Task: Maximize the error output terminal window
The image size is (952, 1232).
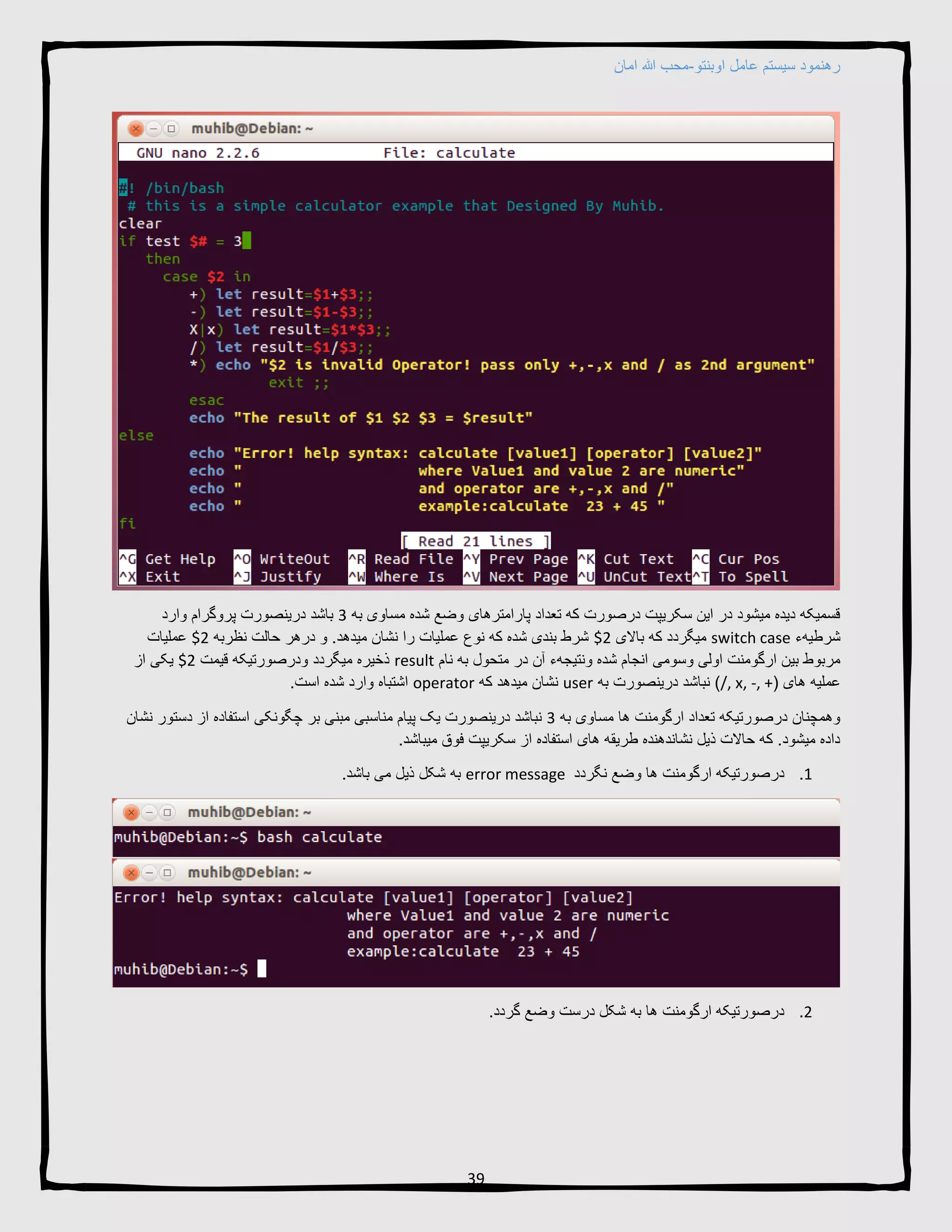Action: click(167, 873)
